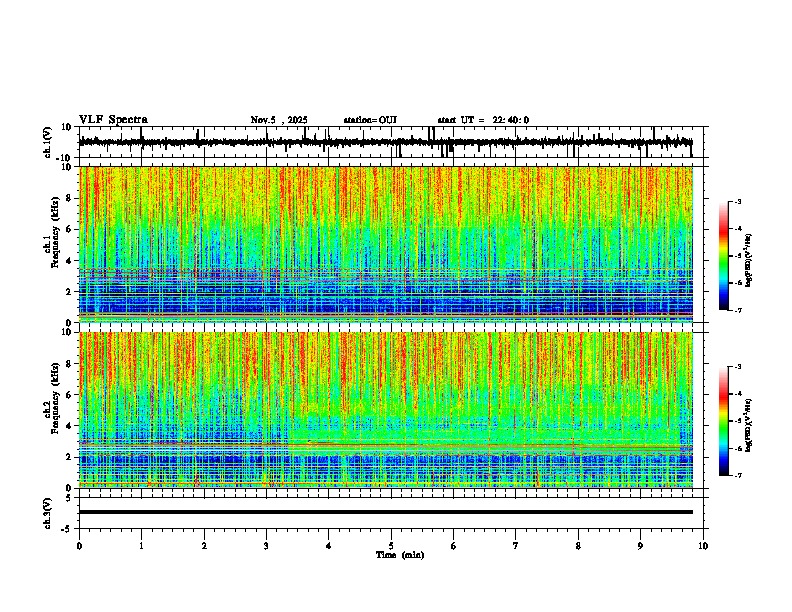Click the ch.1(V) waveform axis label

click(48, 142)
